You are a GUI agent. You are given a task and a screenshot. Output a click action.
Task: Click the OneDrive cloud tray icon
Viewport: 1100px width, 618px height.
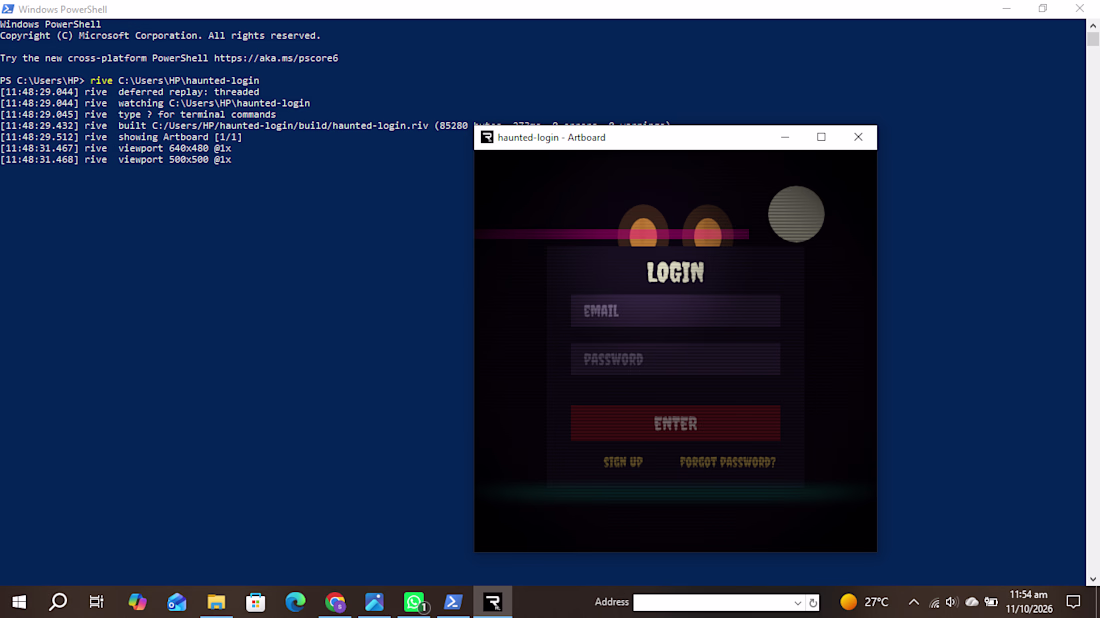tap(972, 602)
